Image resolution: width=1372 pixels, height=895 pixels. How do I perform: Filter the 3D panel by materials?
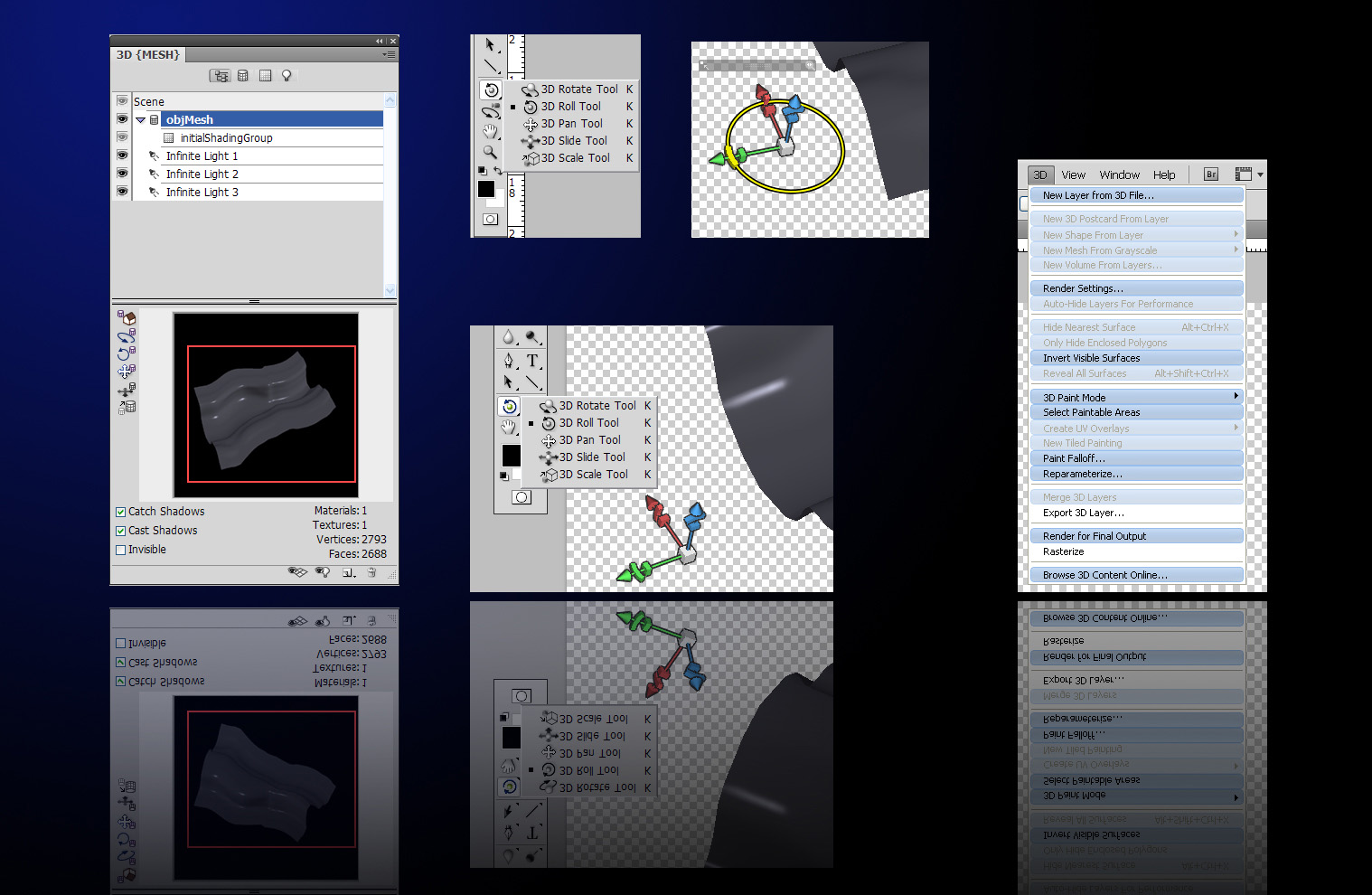pyautogui.click(x=265, y=76)
